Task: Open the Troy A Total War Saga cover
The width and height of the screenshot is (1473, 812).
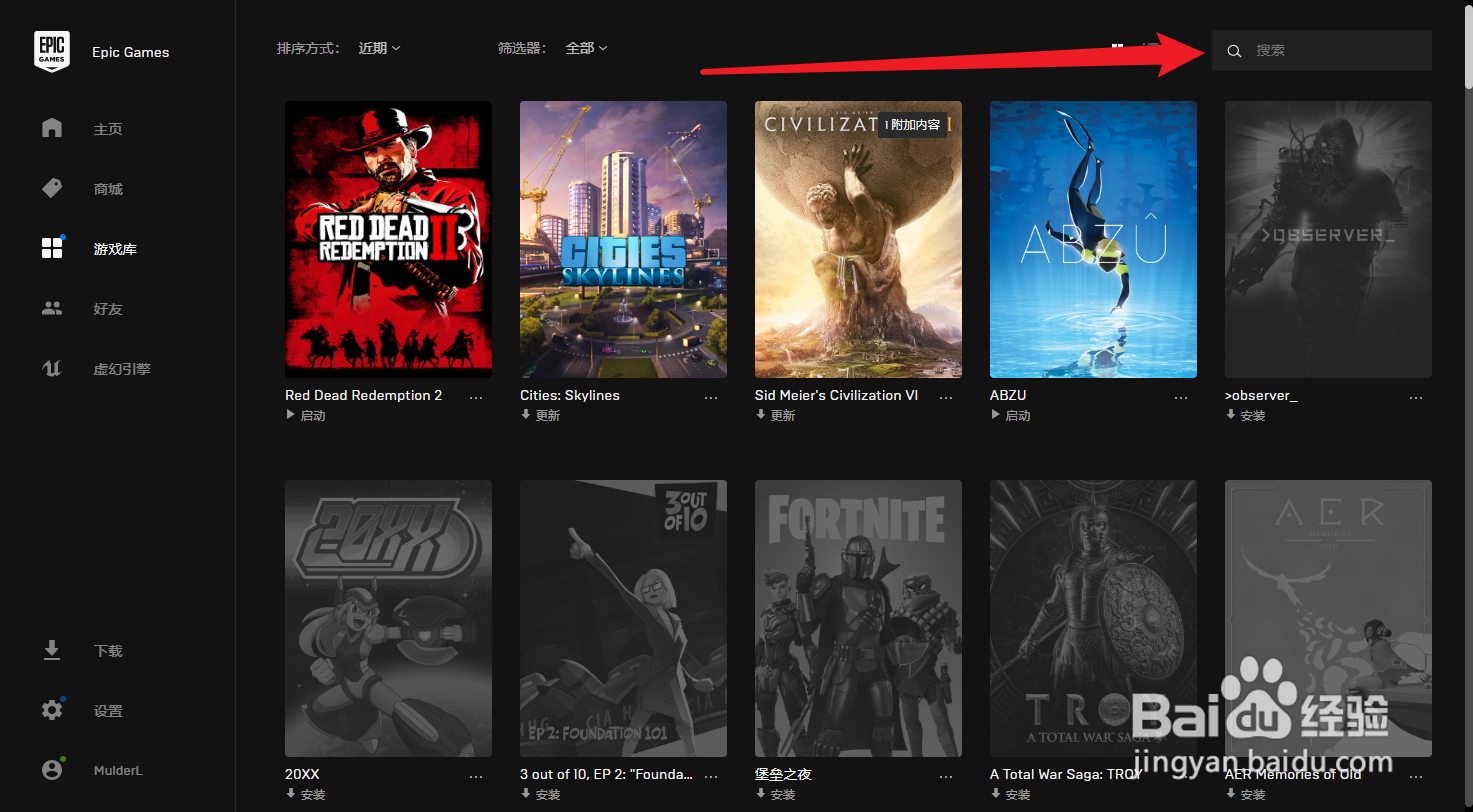Action: coord(1093,618)
